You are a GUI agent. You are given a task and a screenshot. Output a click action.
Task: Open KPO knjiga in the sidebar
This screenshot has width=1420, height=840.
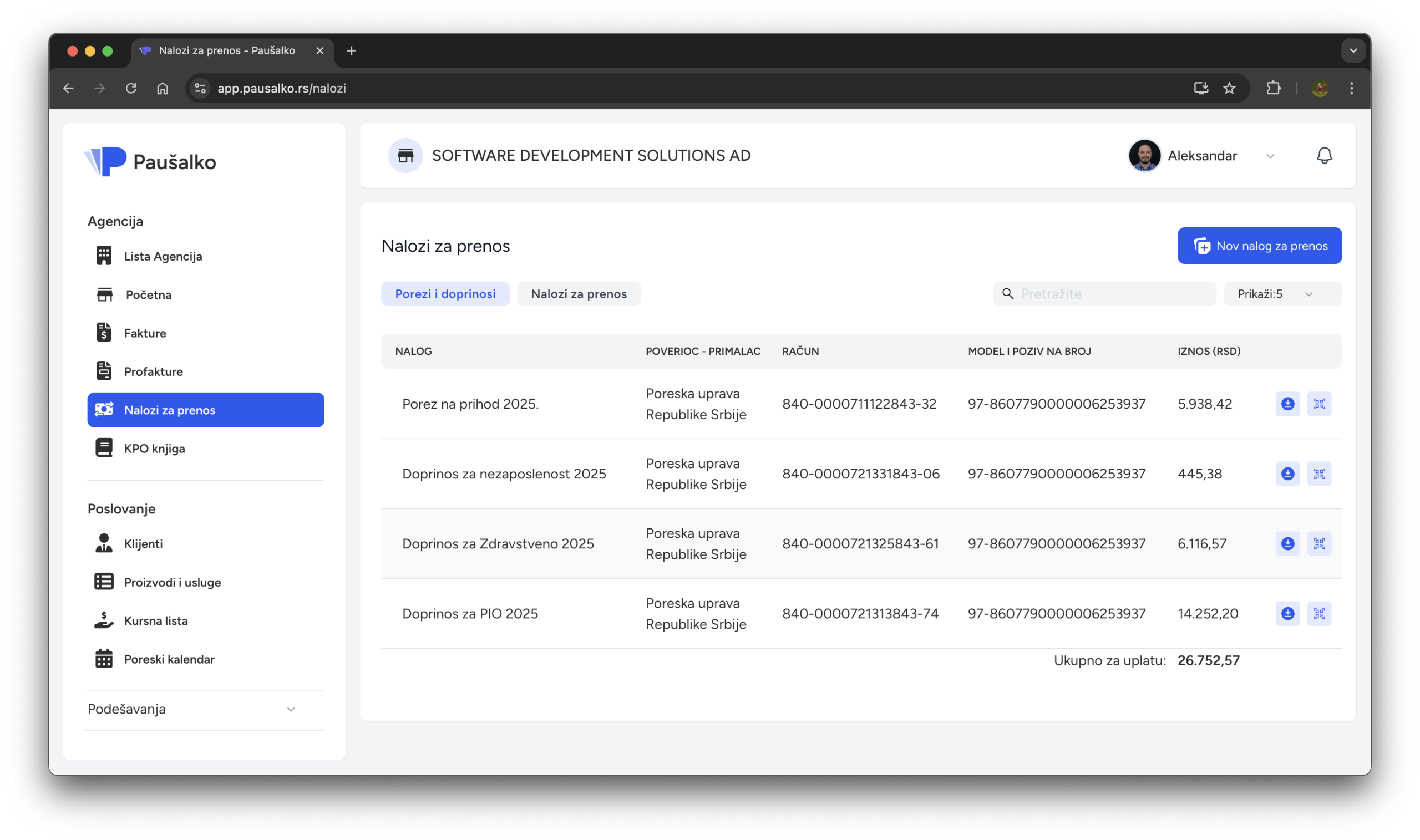click(x=154, y=449)
